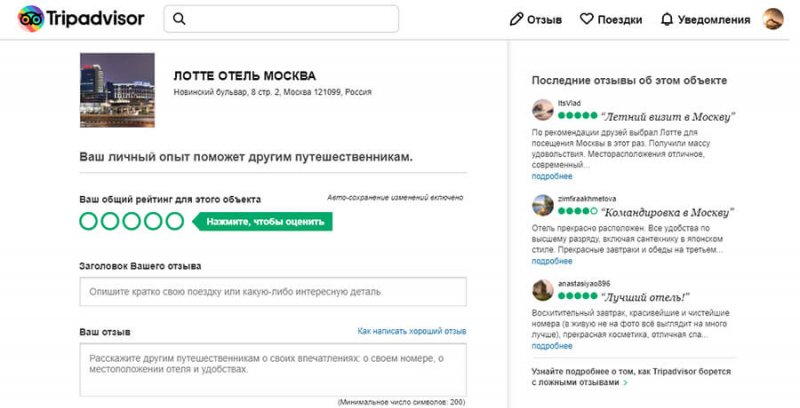Click the Заголовок Вашего отзыва field

[273, 292]
